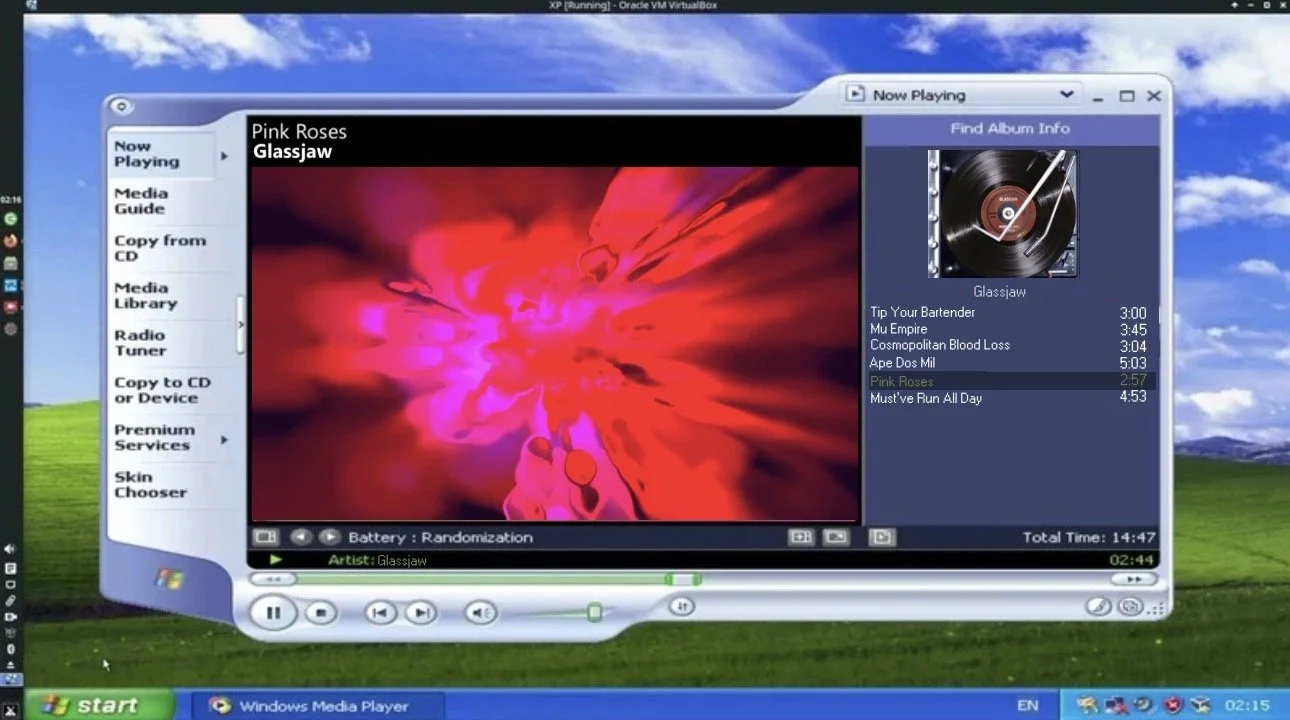The height and width of the screenshot is (720, 1290).
Task: Click the network computers tray icon
Action: pyautogui.click(x=1115, y=705)
